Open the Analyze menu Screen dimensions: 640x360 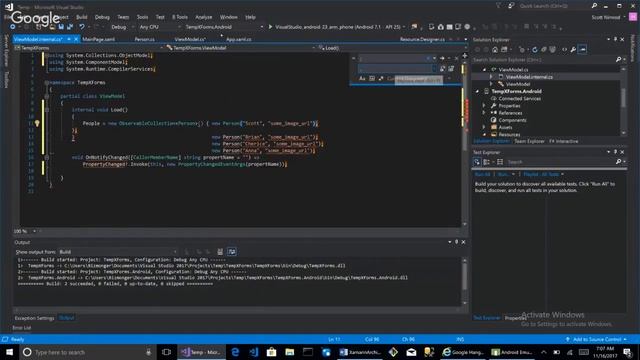coord(204,17)
